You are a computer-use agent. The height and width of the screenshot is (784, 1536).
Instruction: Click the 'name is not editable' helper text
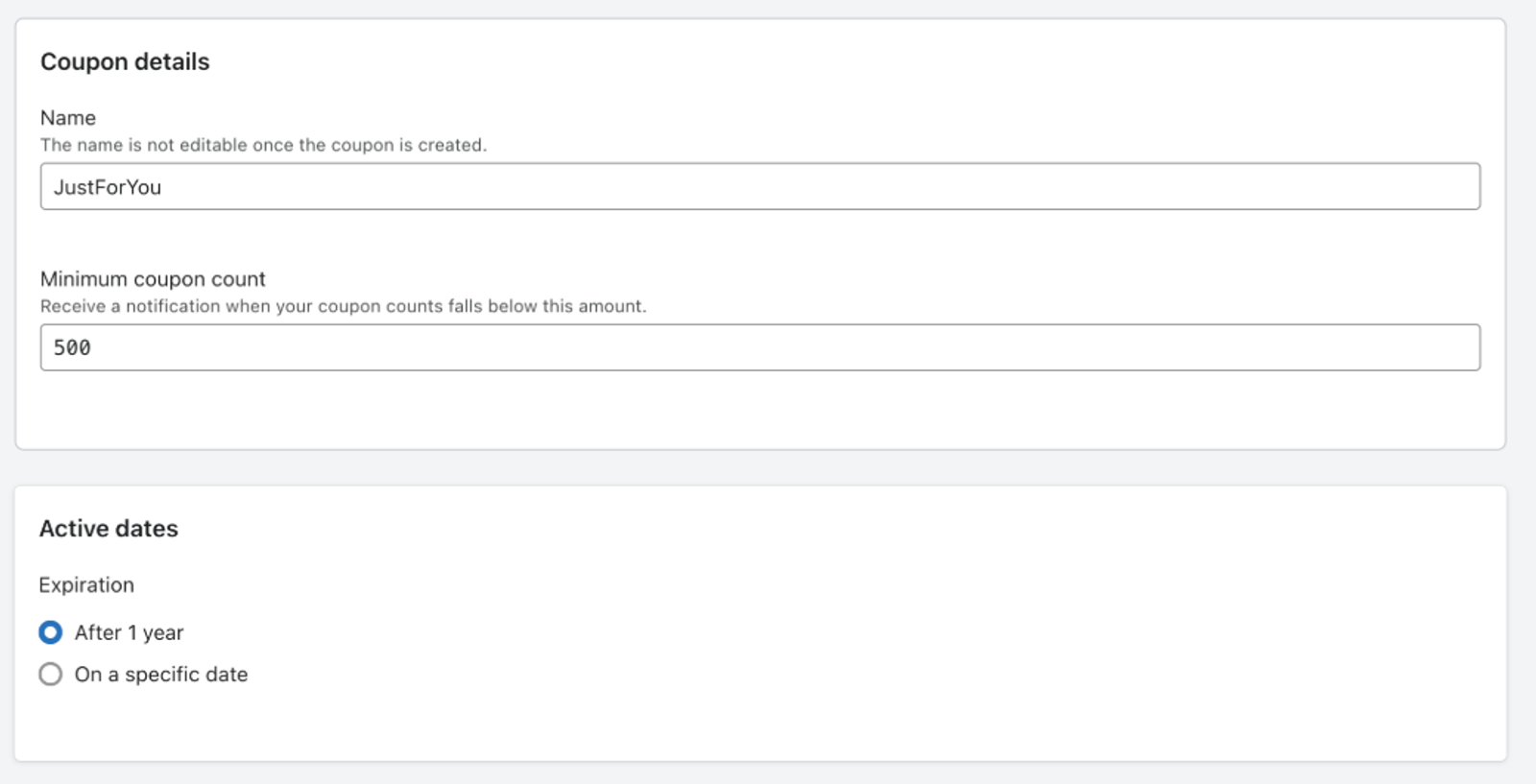(263, 145)
